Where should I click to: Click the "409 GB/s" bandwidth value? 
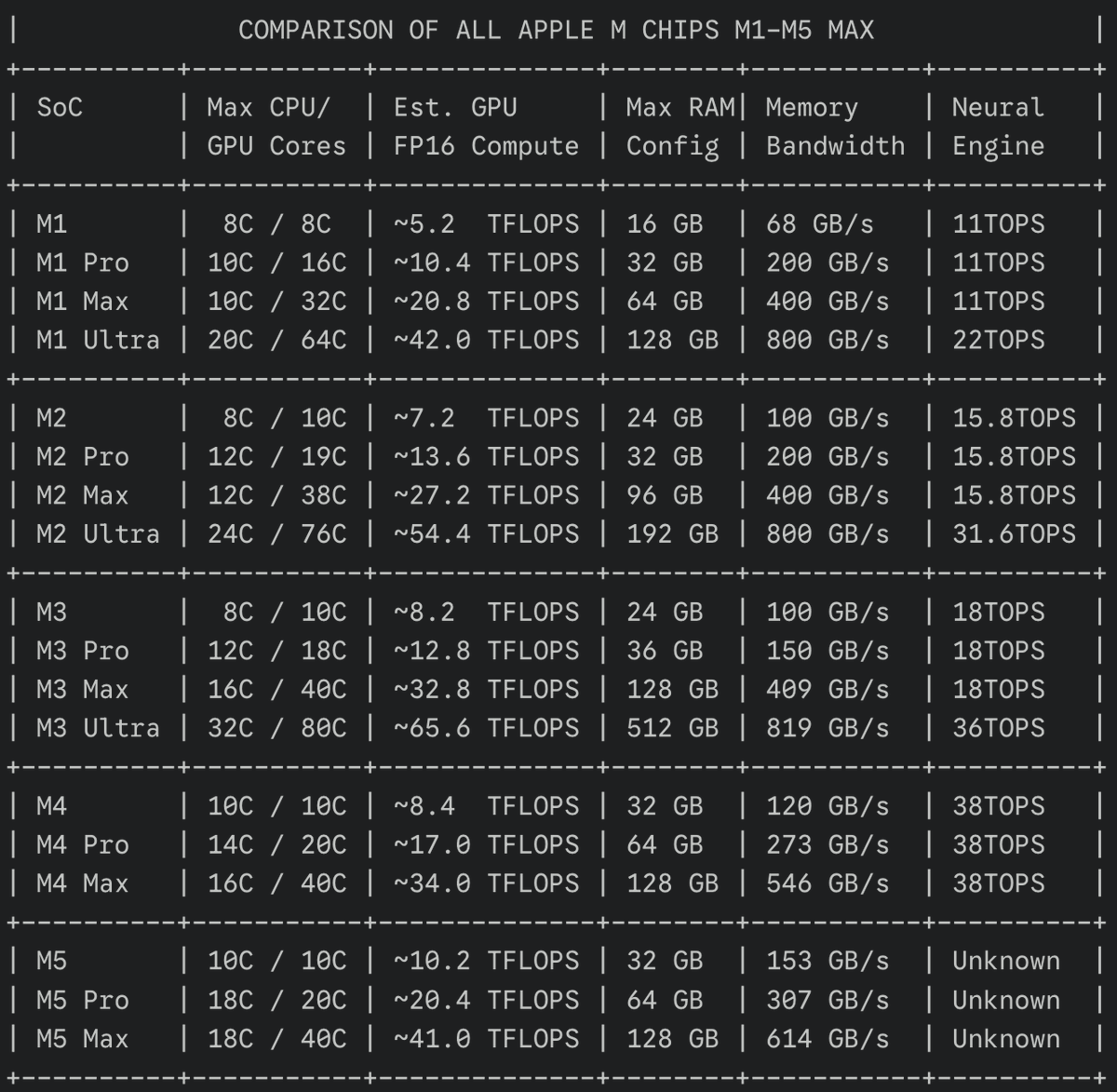coord(828,689)
